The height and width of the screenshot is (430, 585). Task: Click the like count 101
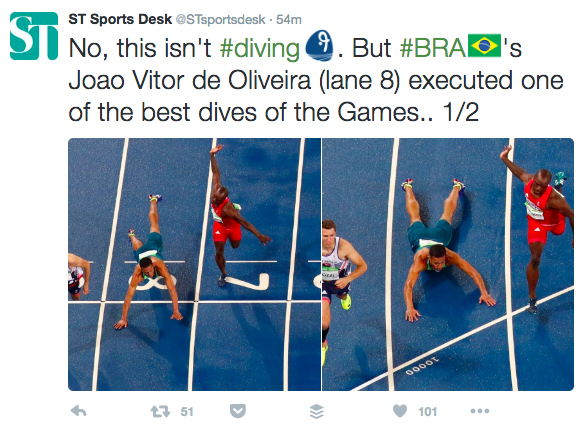click(x=427, y=412)
